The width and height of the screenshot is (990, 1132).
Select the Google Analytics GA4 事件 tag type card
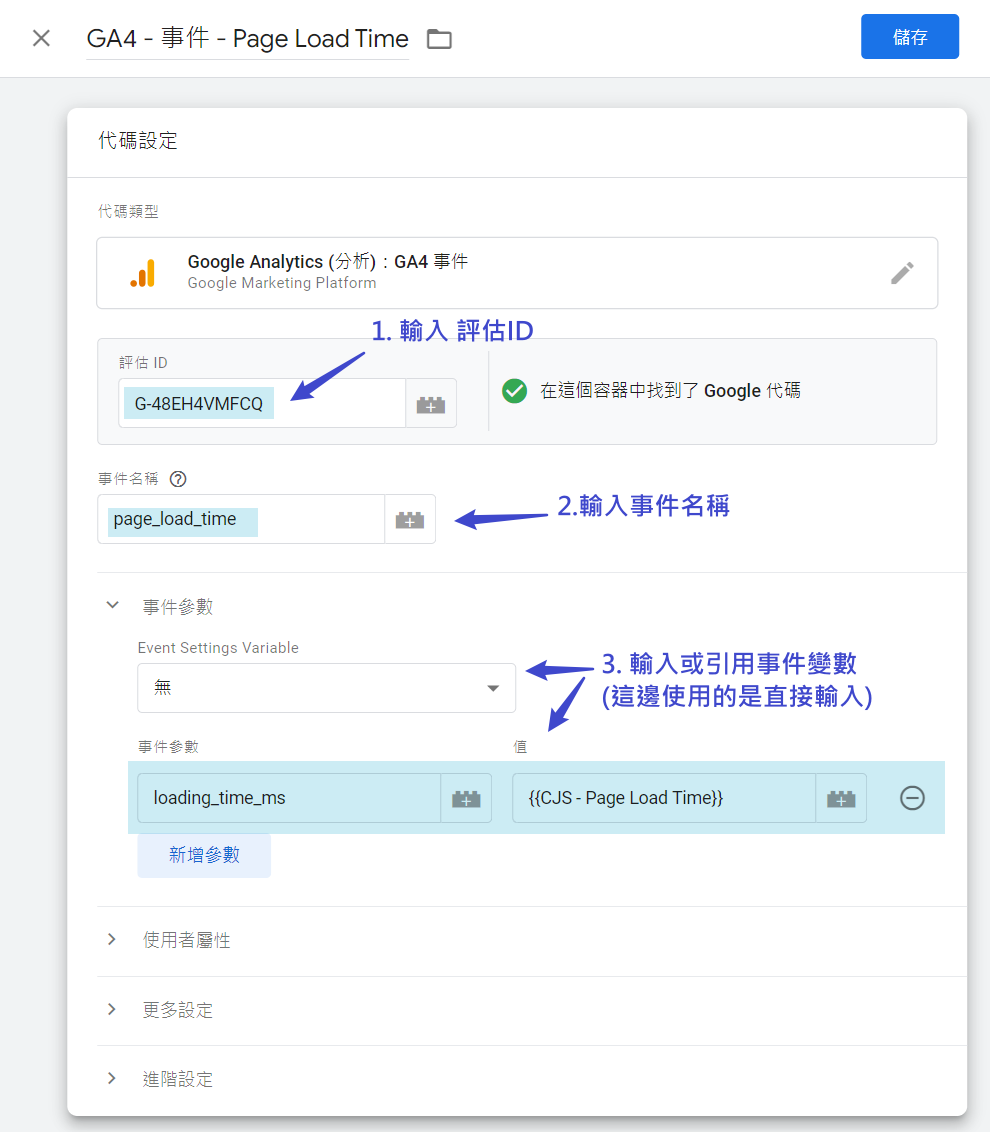point(517,273)
